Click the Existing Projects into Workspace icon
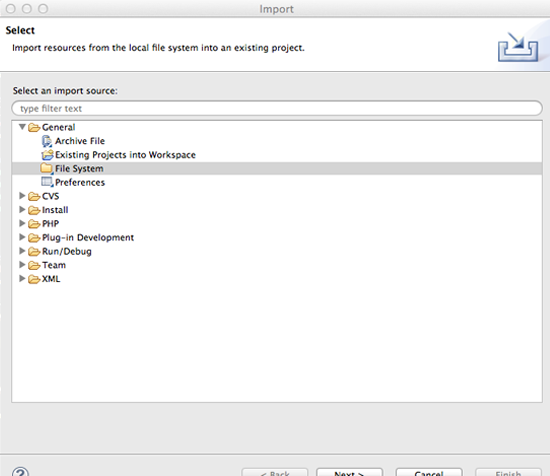Image resolution: width=550 pixels, height=476 pixels. click(x=47, y=155)
